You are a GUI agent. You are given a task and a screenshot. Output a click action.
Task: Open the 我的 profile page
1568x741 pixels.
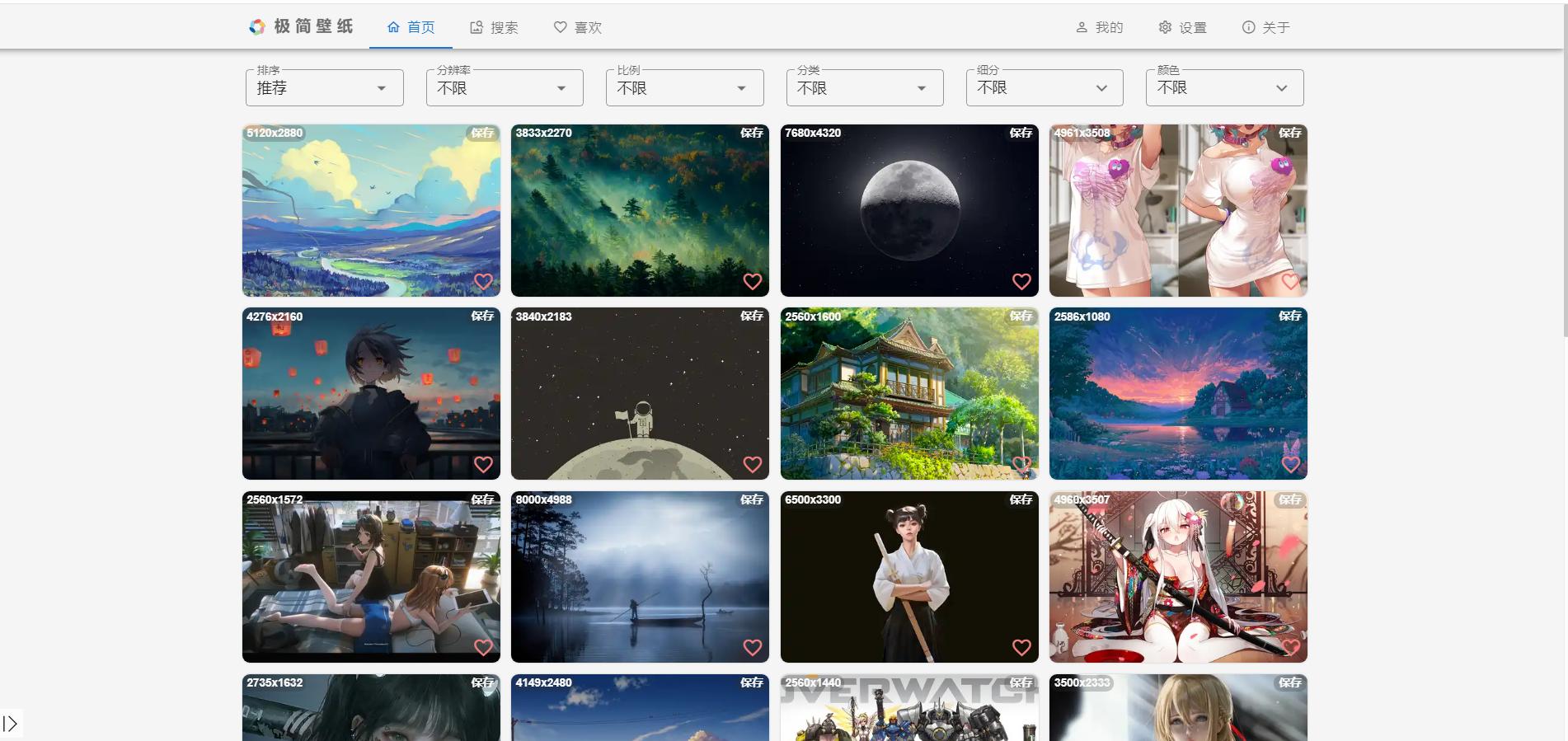click(x=1099, y=27)
